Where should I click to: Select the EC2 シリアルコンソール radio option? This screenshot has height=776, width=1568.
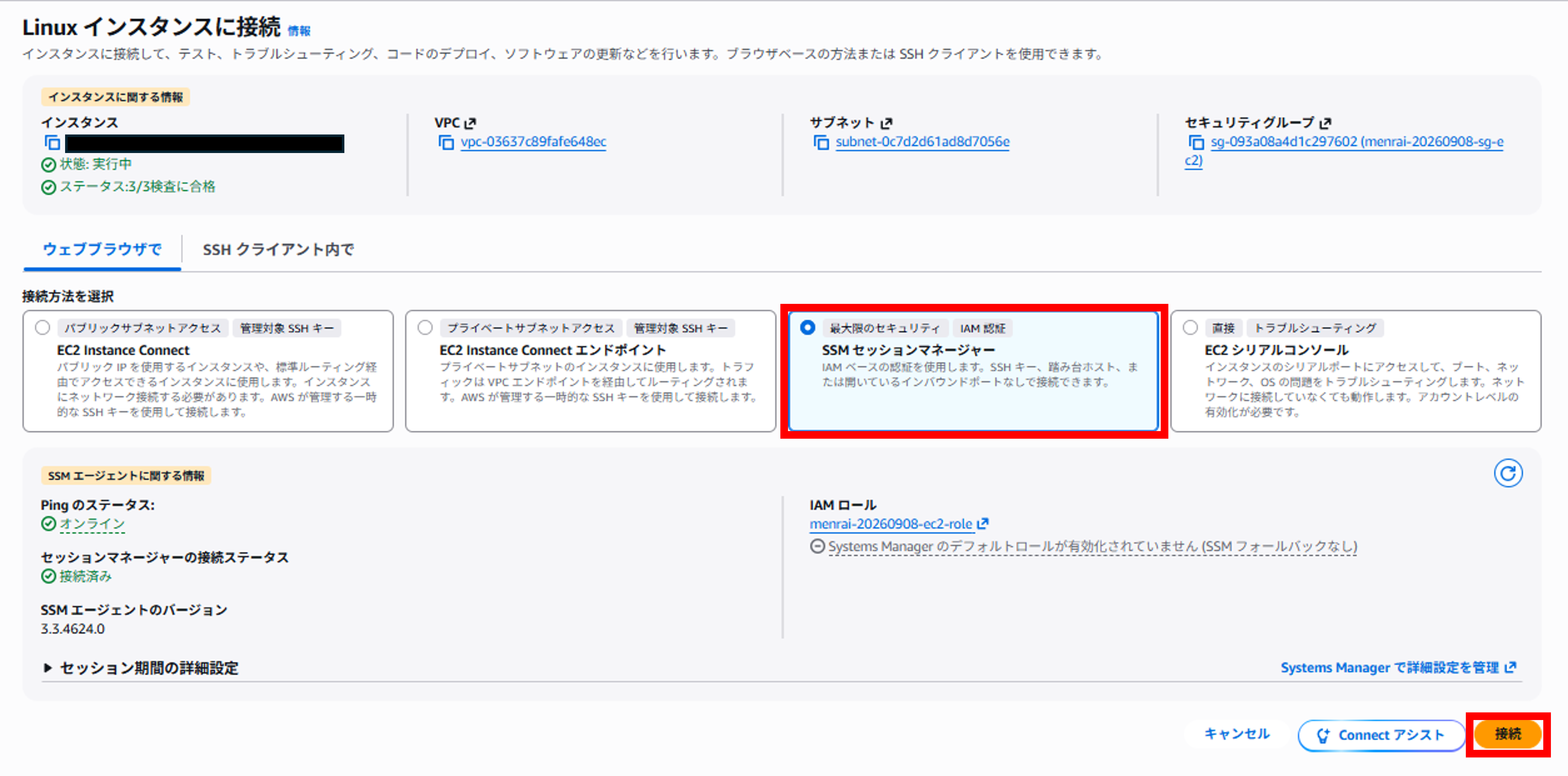(x=1190, y=327)
